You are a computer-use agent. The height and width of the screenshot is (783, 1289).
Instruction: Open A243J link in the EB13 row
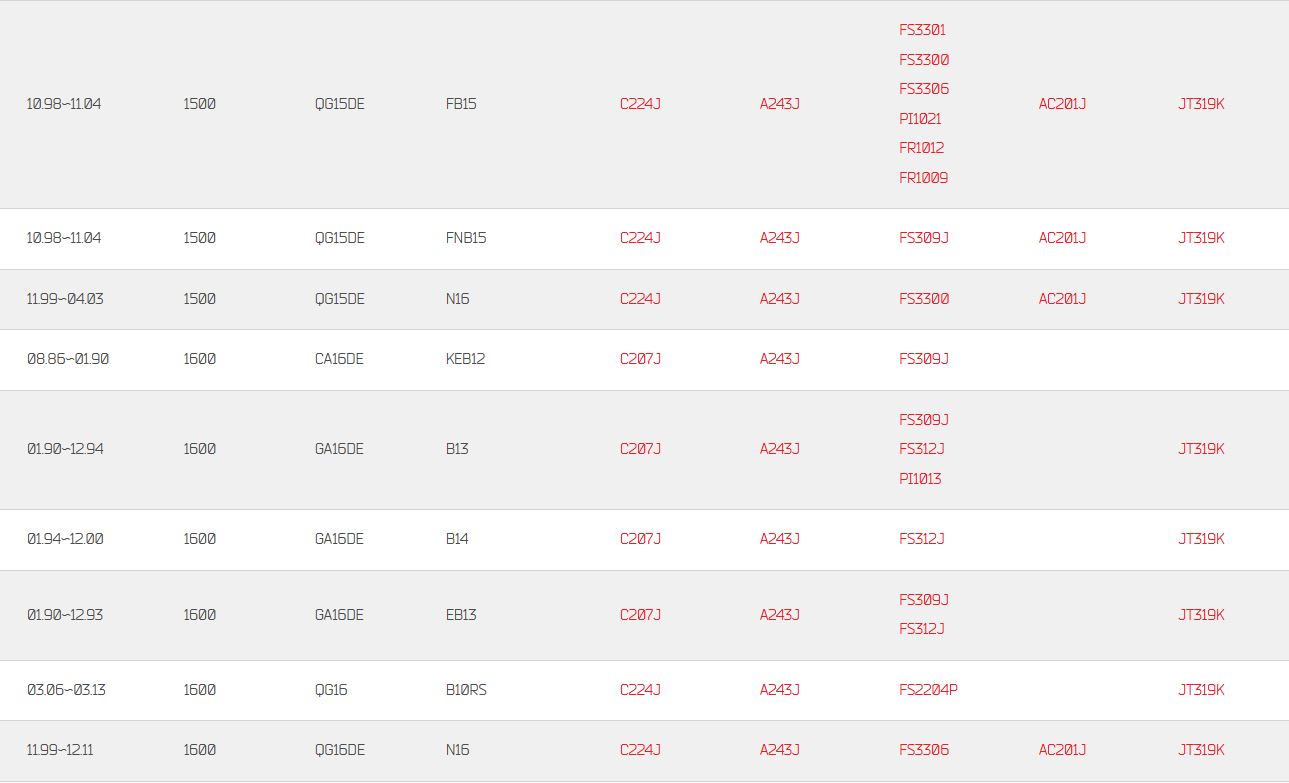point(780,615)
